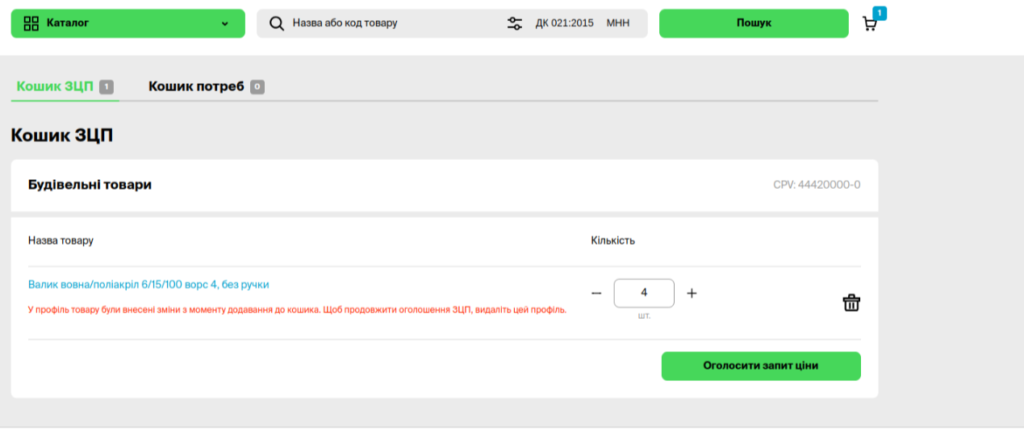Delete the product with trash icon
Image resolution: width=1024 pixels, height=431 pixels.
pos(851,303)
